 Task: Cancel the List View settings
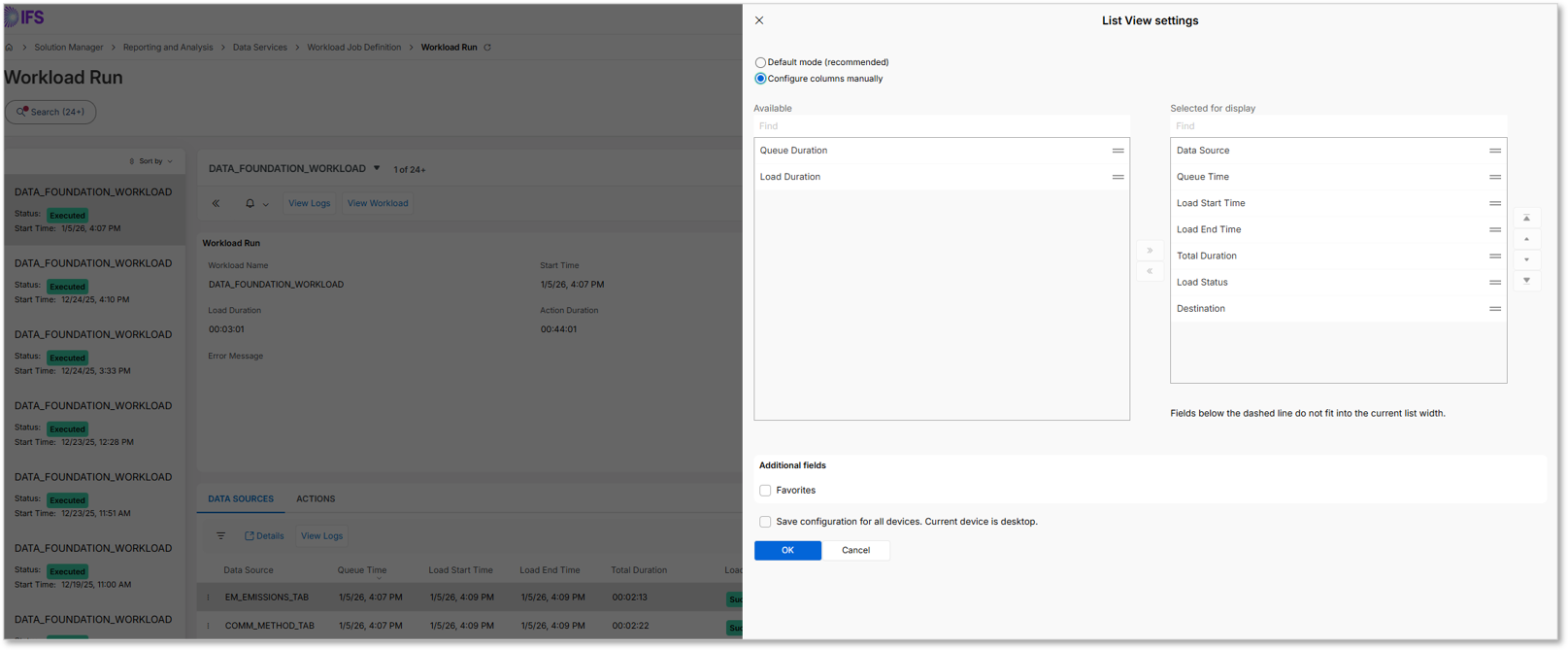pyautogui.click(x=855, y=550)
